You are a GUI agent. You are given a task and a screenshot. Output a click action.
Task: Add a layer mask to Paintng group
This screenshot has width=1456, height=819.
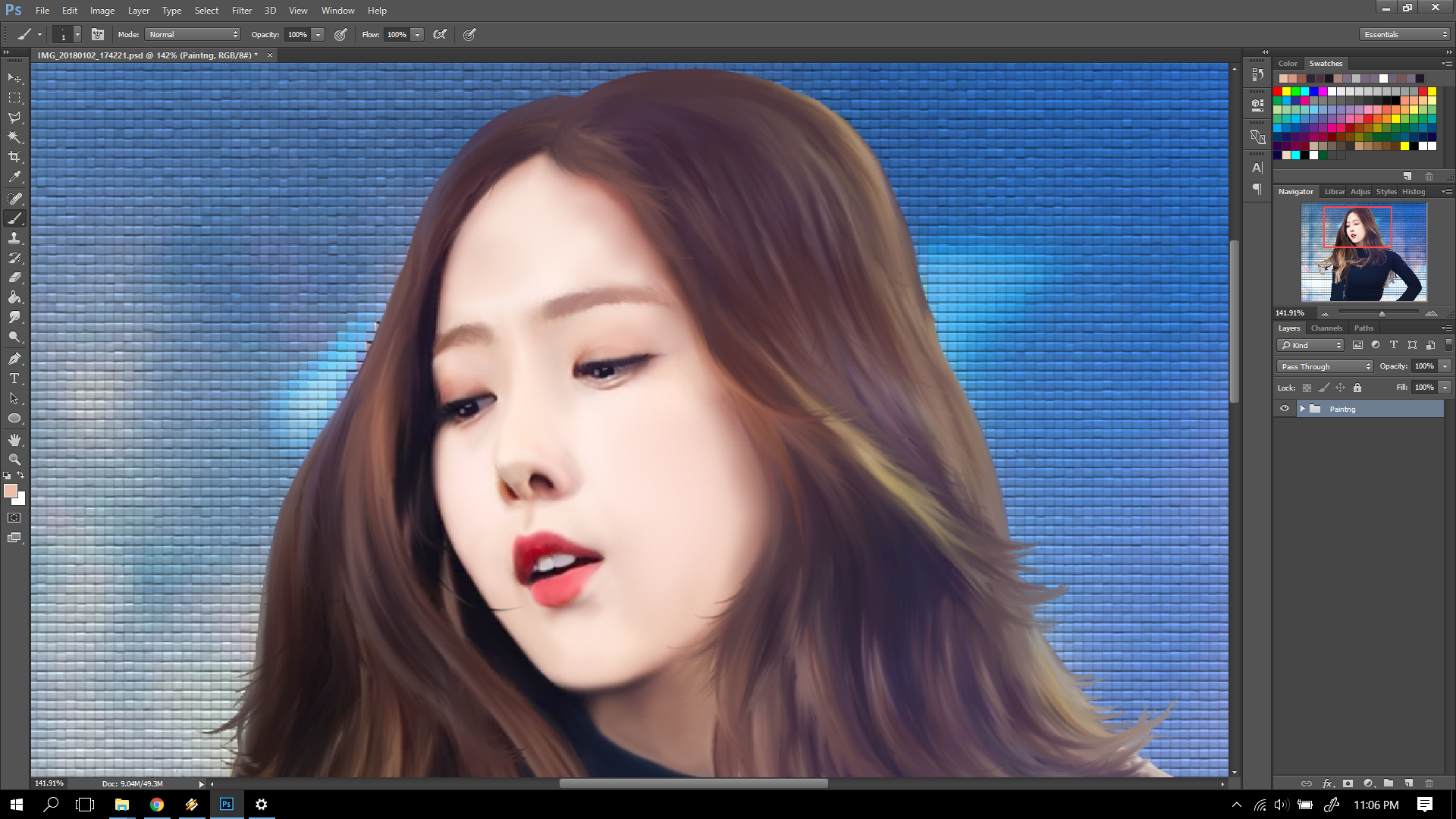(x=1348, y=783)
